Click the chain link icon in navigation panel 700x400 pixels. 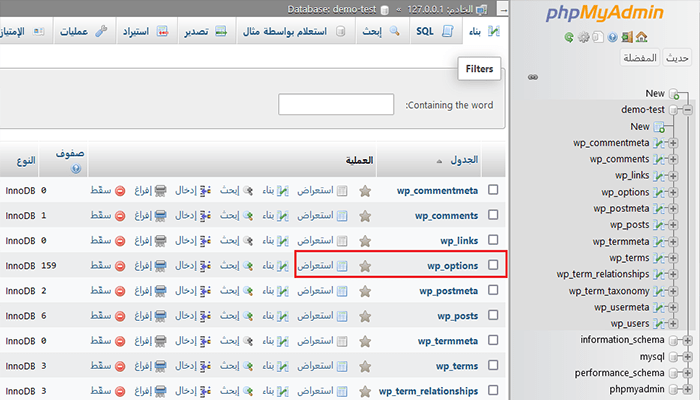[533, 77]
